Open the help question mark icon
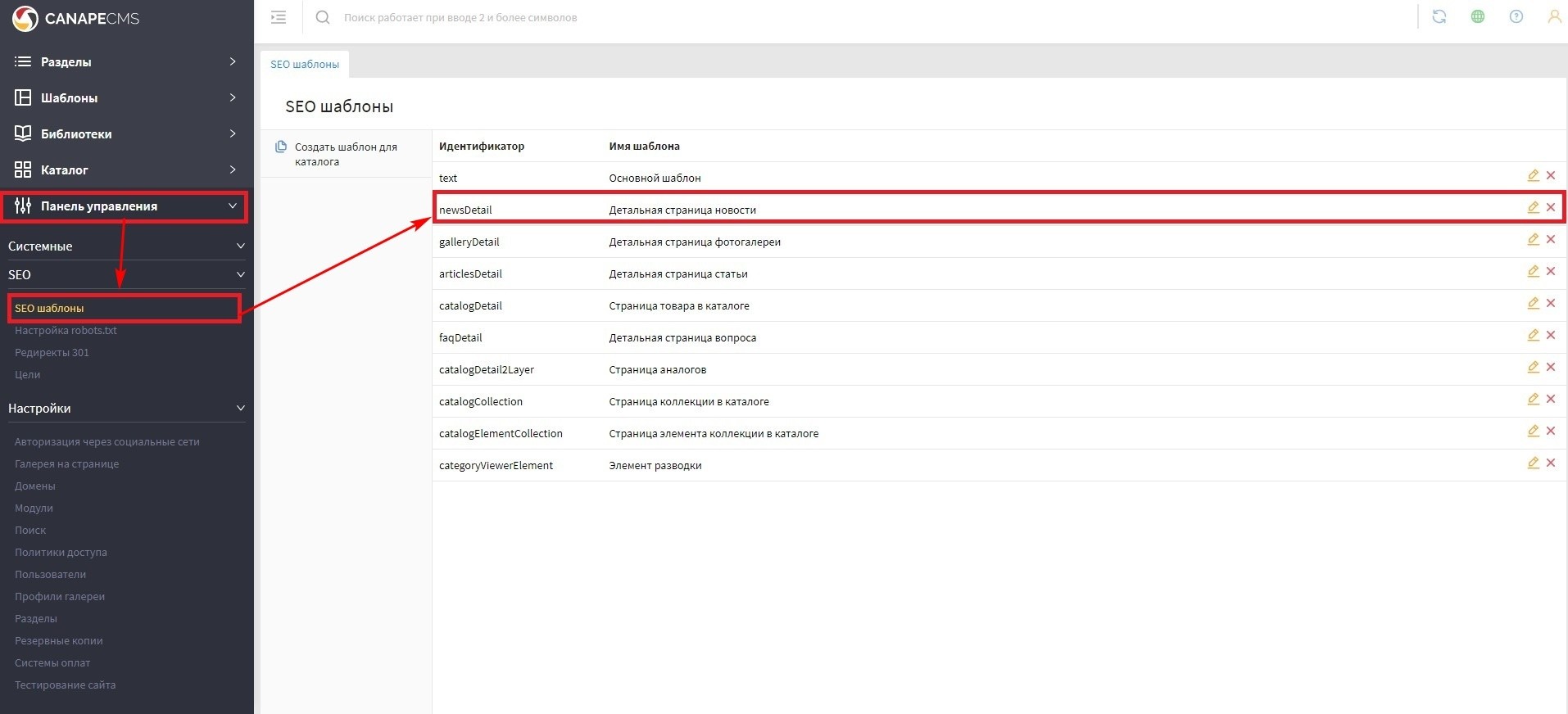The height and width of the screenshot is (714, 1568). tap(1516, 16)
